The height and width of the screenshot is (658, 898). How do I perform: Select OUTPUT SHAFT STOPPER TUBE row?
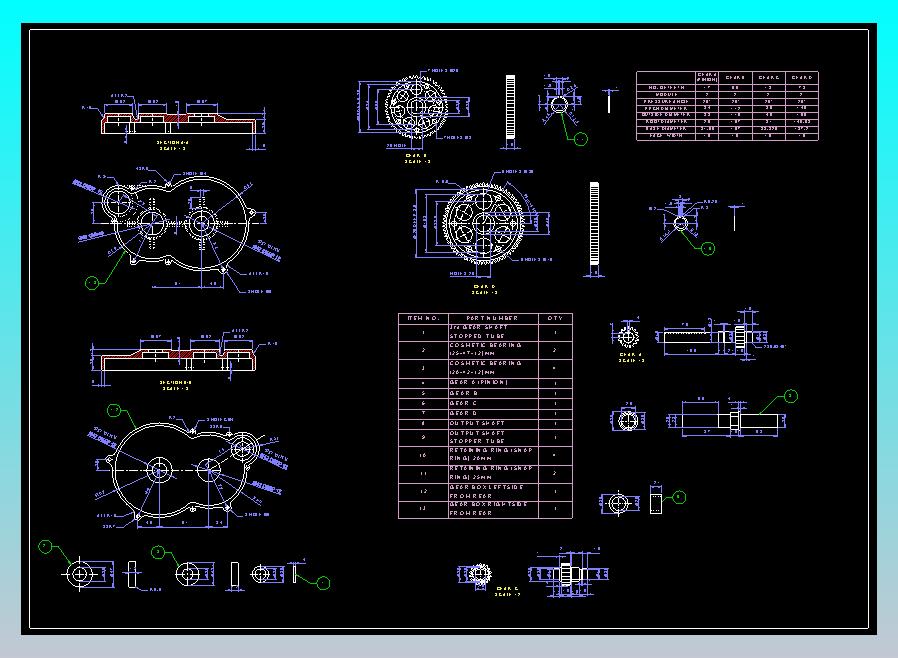(485, 438)
